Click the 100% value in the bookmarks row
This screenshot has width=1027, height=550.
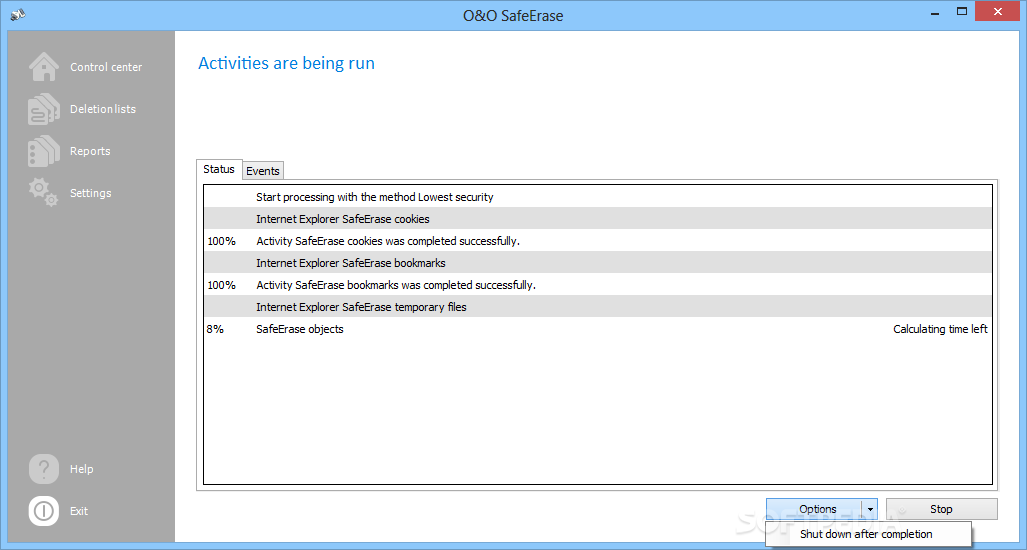(x=221, y=285)
